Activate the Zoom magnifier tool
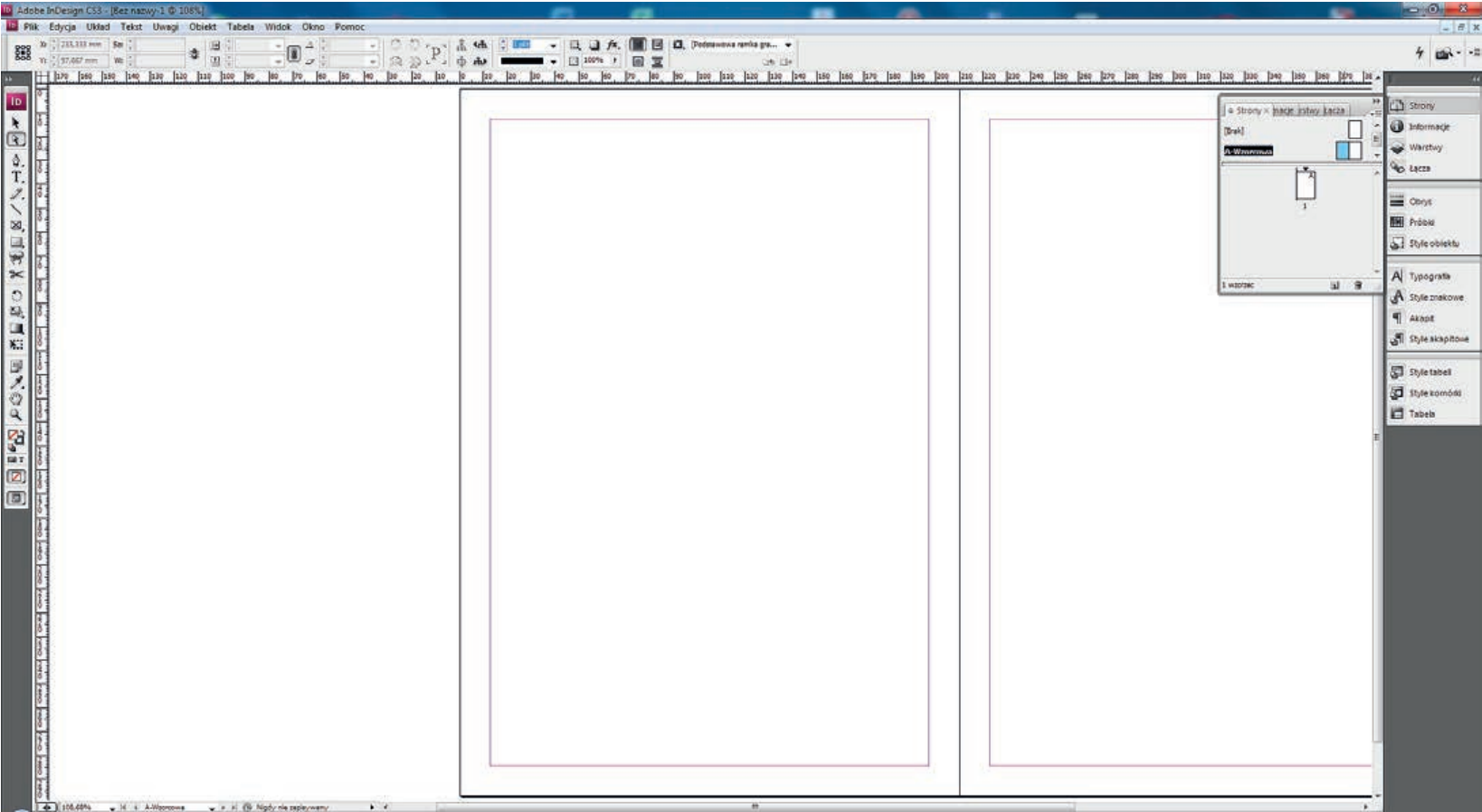1482x812 pixels. [16, 415]
